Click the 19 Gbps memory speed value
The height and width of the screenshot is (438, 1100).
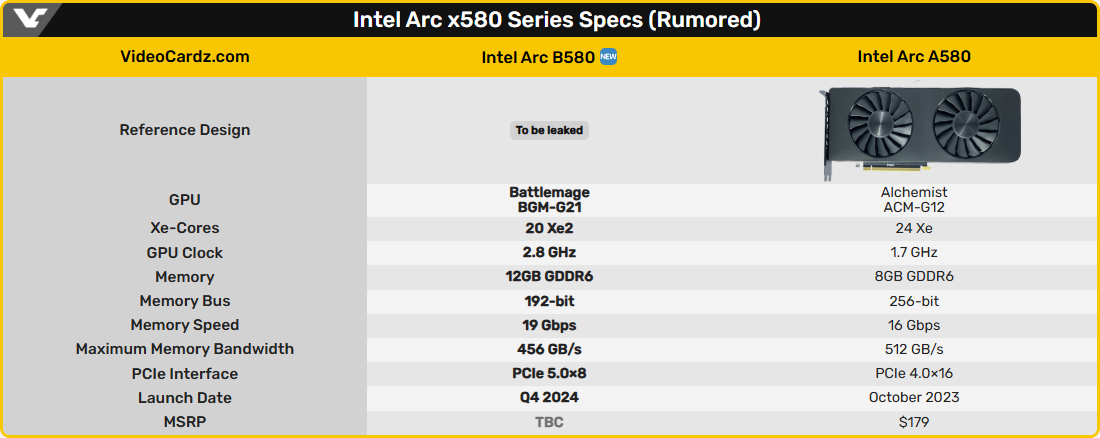click(549, 325)
